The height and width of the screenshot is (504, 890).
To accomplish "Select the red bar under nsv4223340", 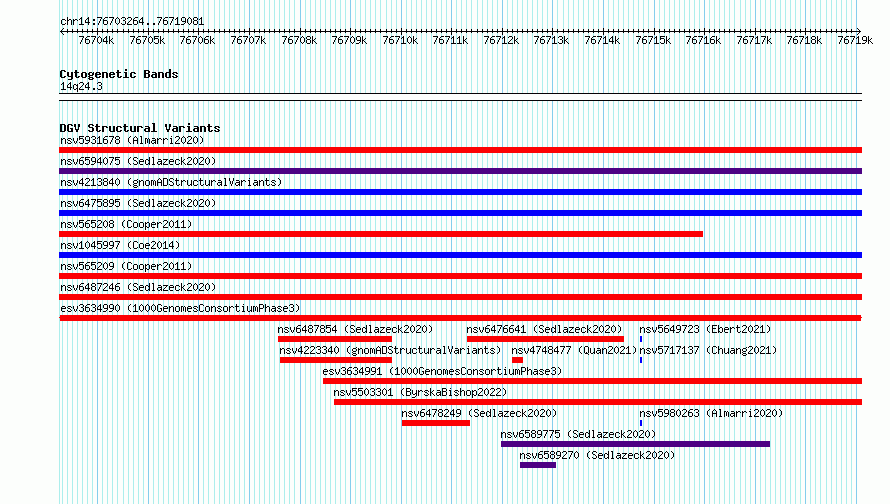I will pos(336,360).
